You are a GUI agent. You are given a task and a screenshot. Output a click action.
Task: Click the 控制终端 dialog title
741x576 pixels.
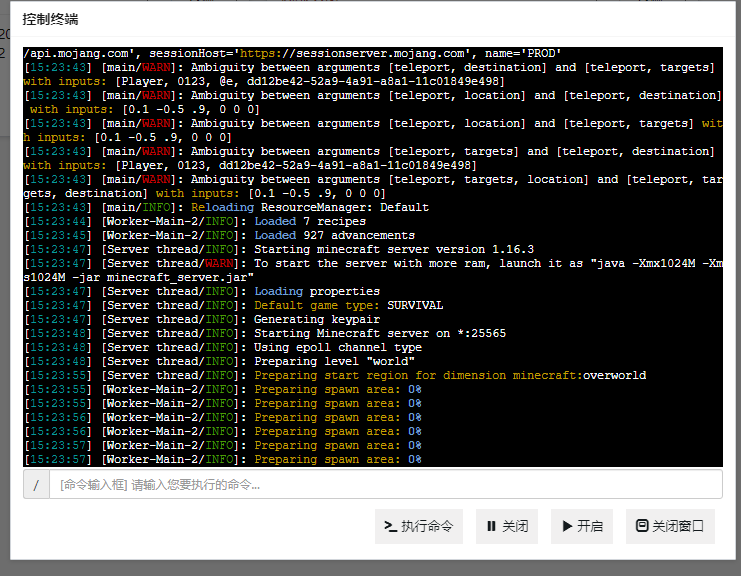click(50, 19)
